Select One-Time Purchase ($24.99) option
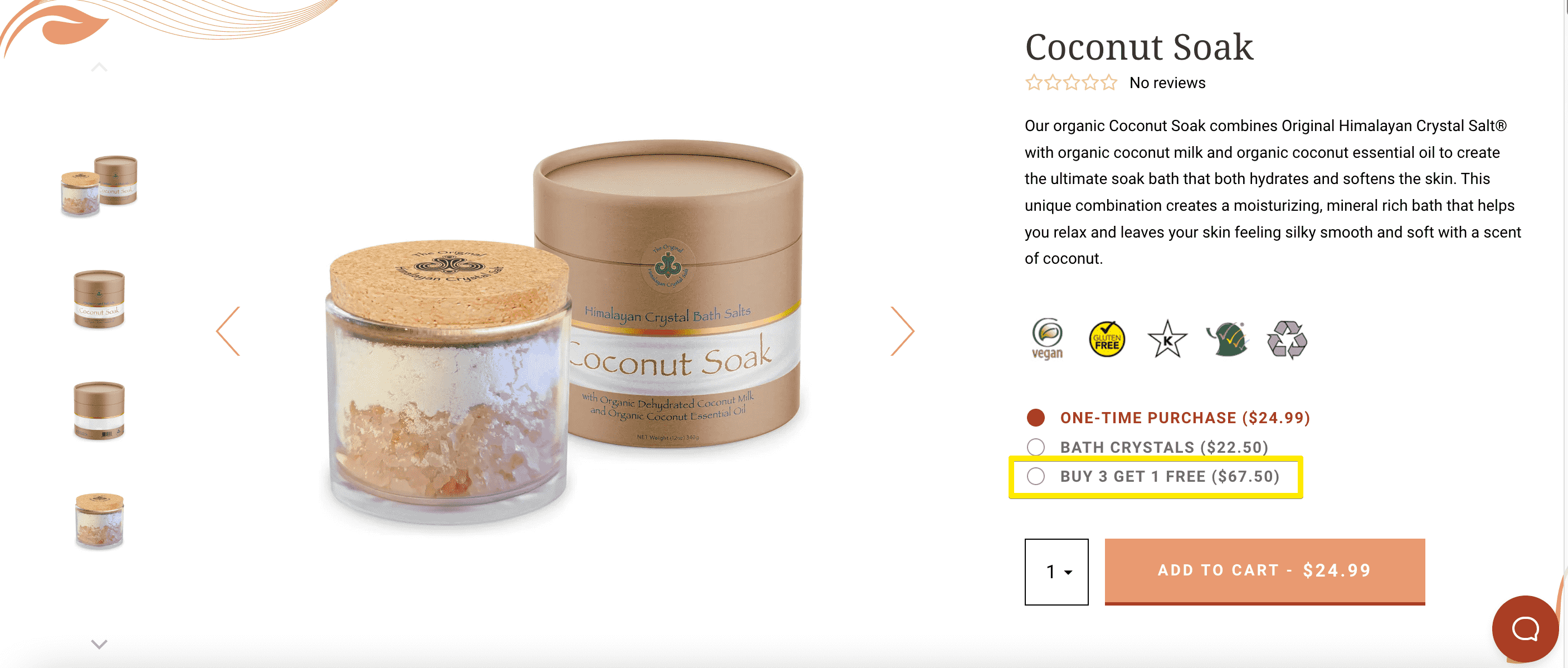The image size is (1568, 668). pos(1167,418)
